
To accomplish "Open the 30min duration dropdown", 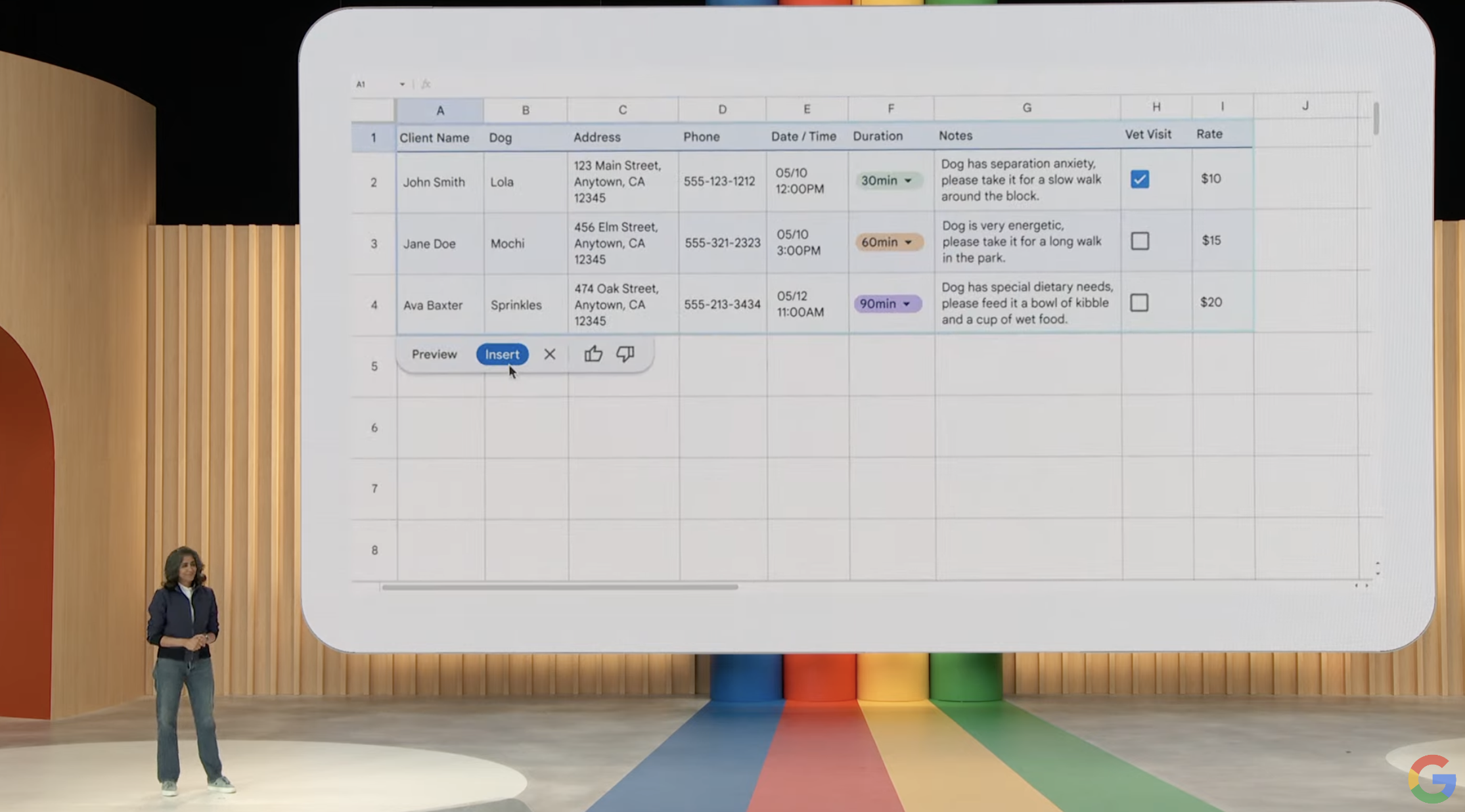I will (908, 181).
